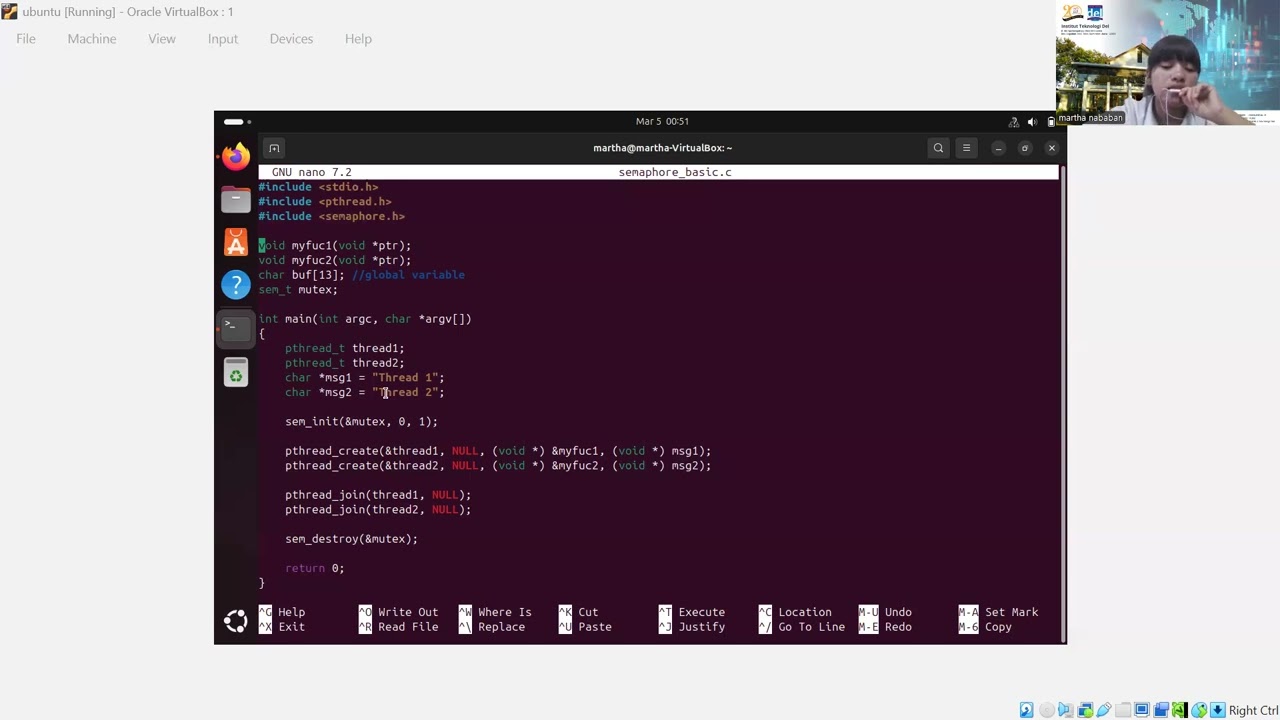Click the 'Where Is' shortcut label in nano
1280x720 pixels.
505,612
